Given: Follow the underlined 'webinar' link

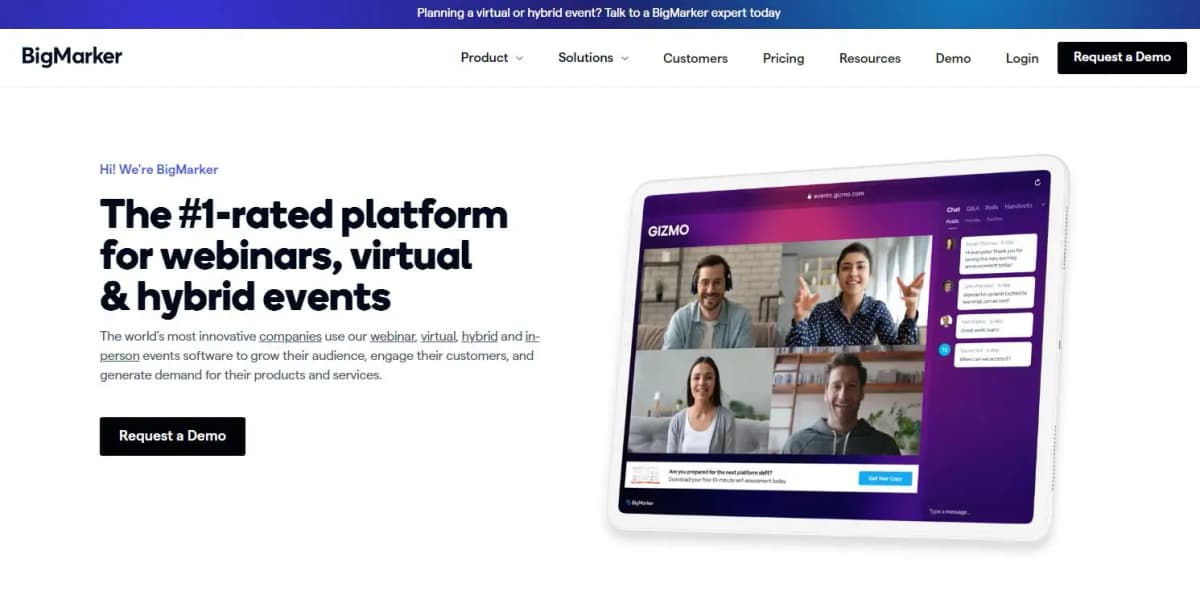Looking at the screenshot, I should 392,337.
